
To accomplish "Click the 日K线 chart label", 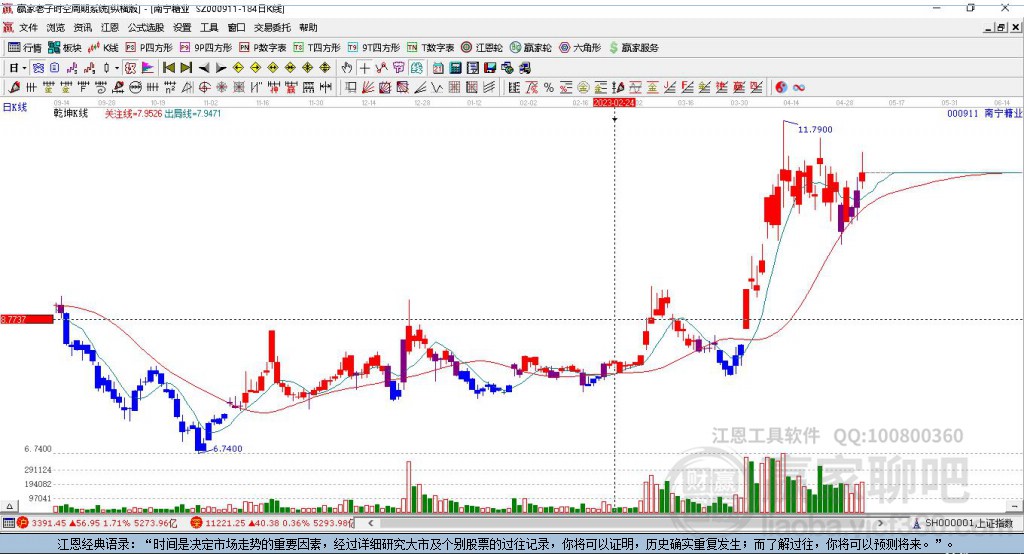I will coord(15,107).
